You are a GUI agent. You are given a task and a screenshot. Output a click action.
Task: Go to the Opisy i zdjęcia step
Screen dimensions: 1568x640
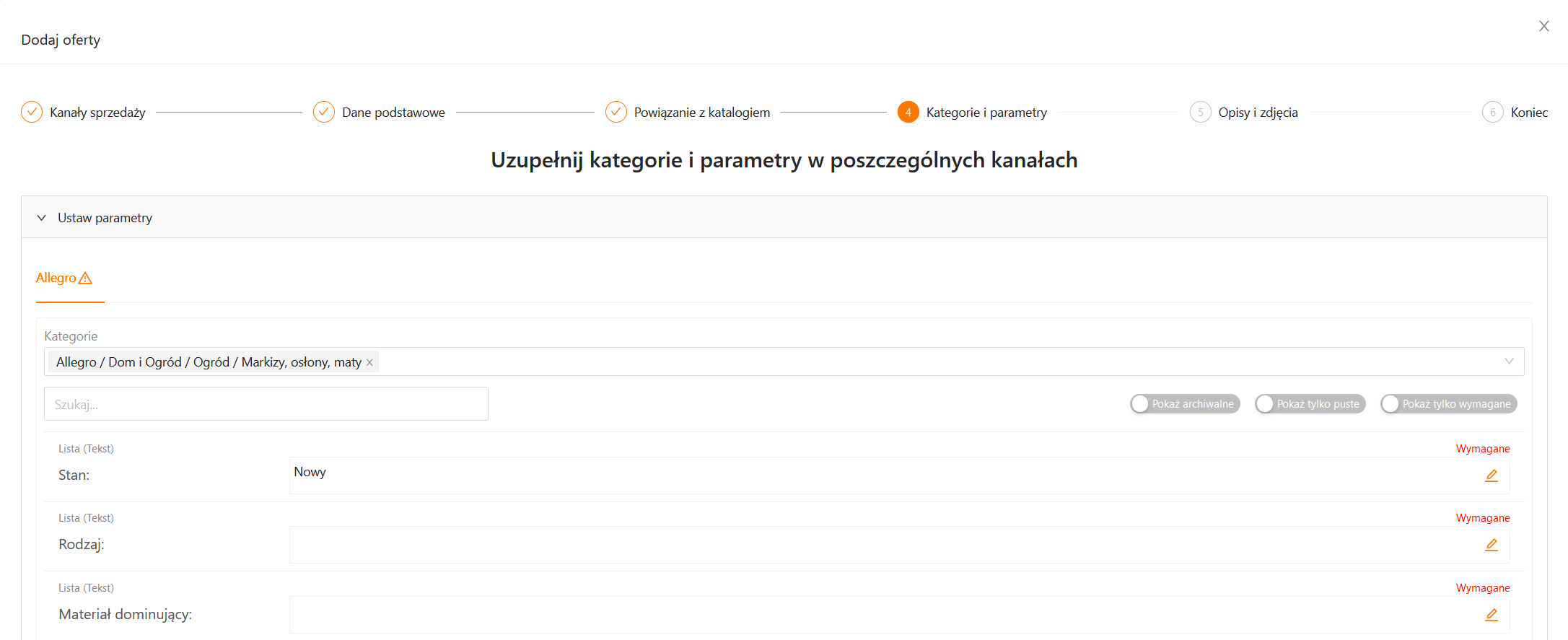1258,113
